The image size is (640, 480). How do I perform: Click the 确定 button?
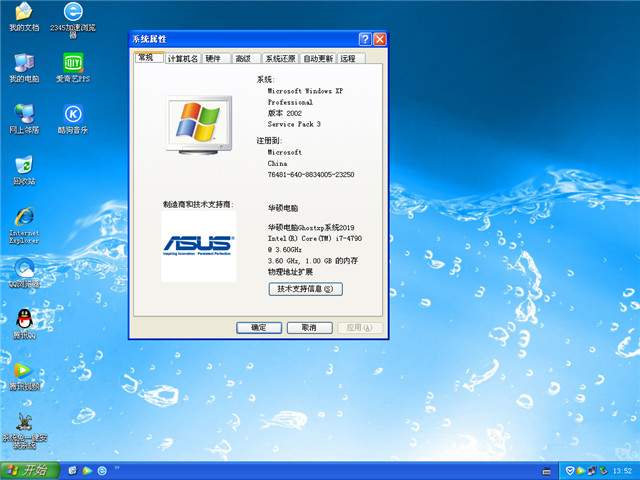coord(259,328)
